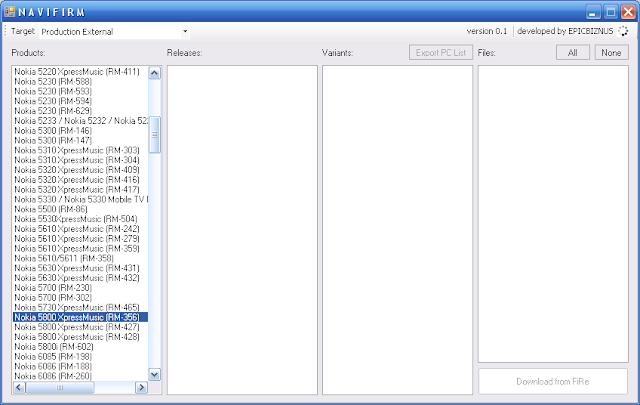Select Nokia 5230 (RM-588)
This screenshot has width=640, height=405.
[x=80, y=82]
